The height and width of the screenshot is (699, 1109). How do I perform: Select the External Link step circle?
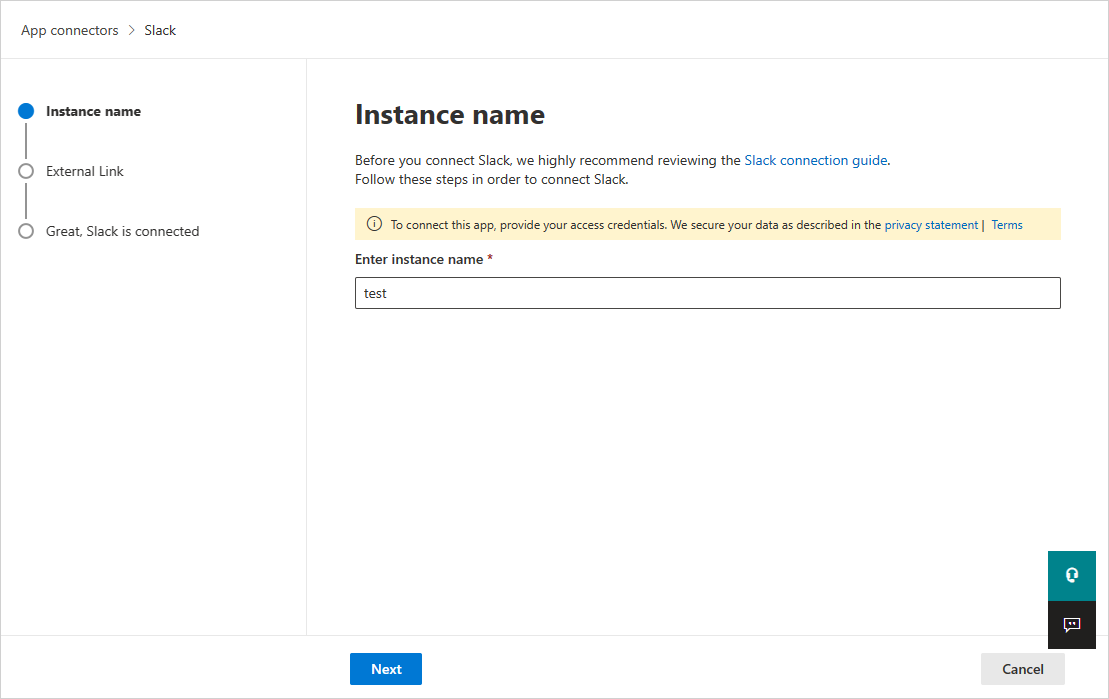26,171
